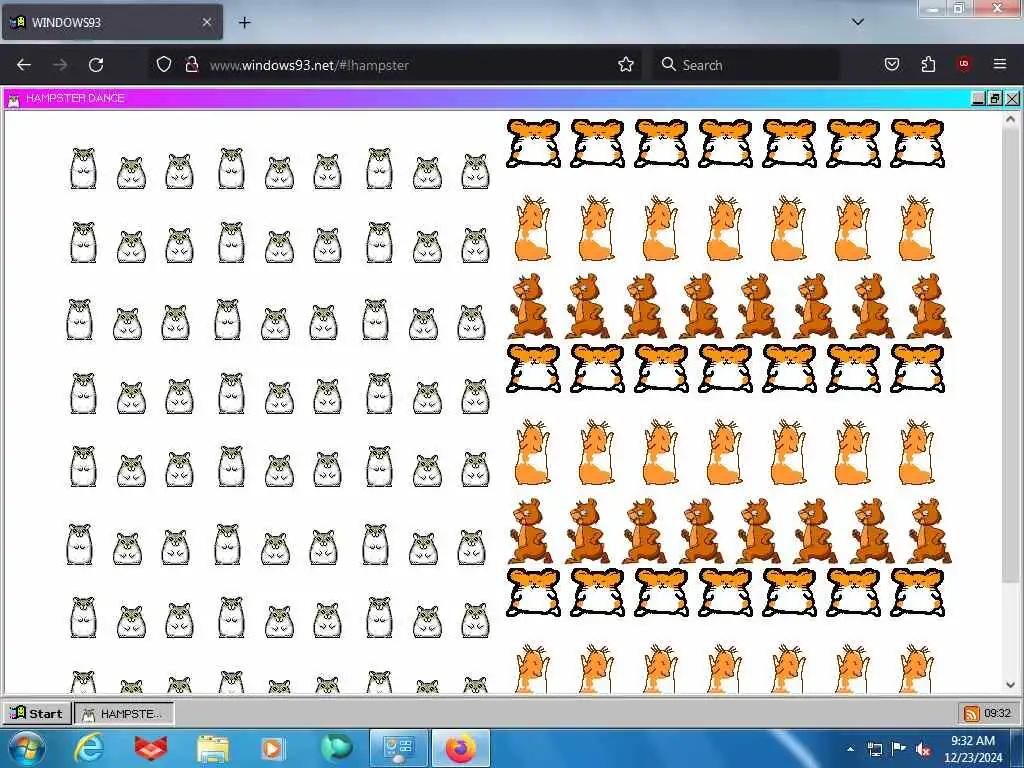1024x768 pixels.
Task: Click the first gray hamster in top-left row
Action: click(83, 168)
